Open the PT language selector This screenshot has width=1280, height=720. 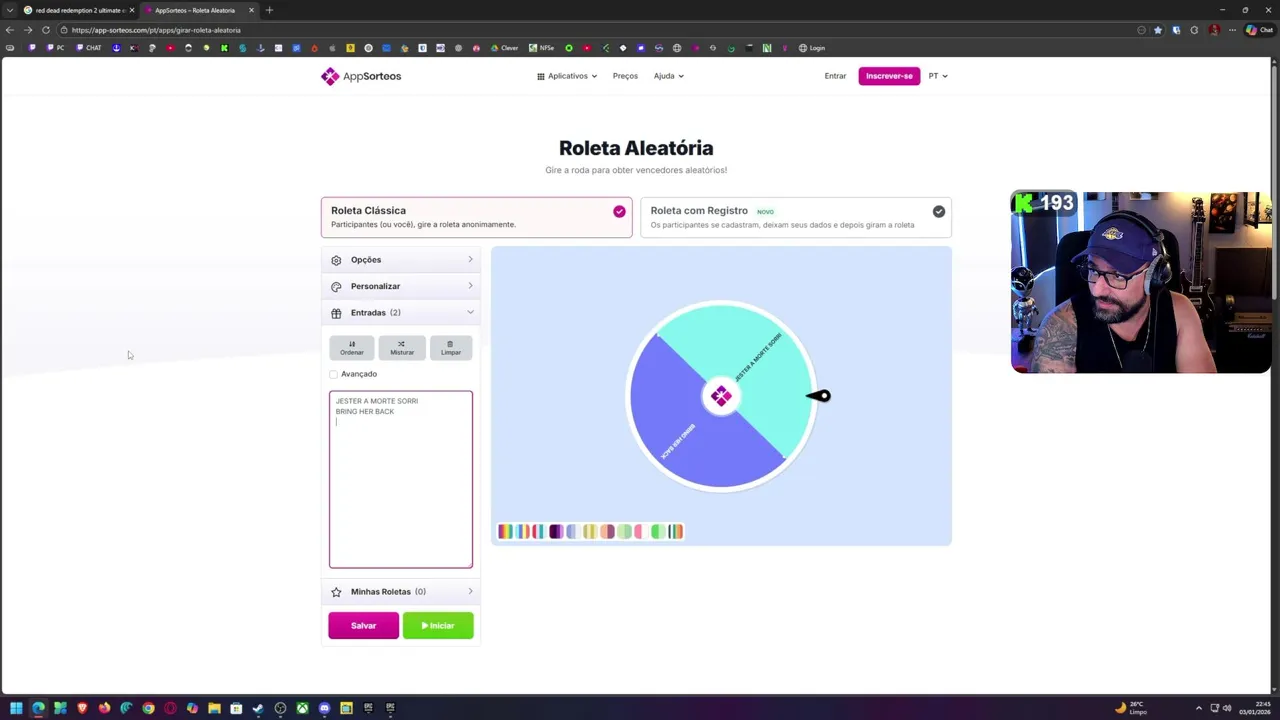938,76
